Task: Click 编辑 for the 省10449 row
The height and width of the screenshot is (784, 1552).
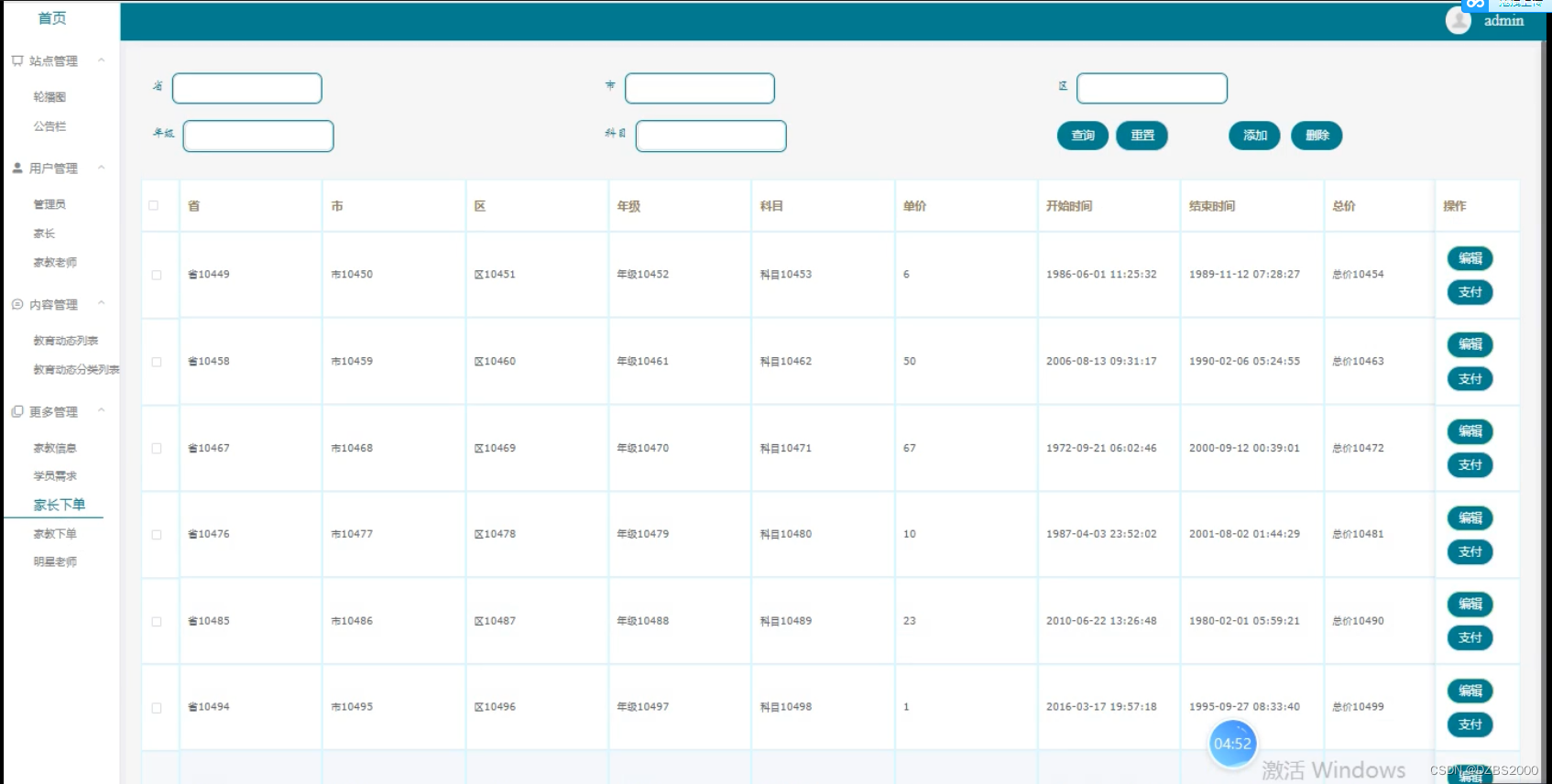Action: 1470,258
